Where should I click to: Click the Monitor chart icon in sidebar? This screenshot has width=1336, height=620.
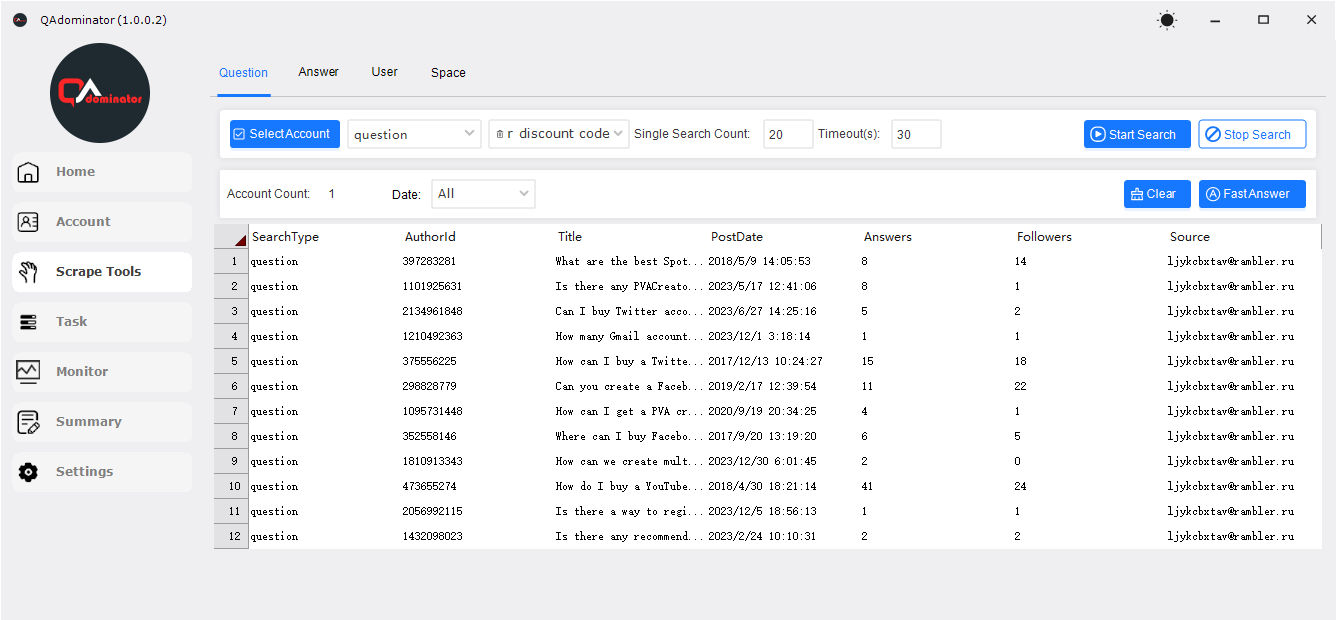29,371
